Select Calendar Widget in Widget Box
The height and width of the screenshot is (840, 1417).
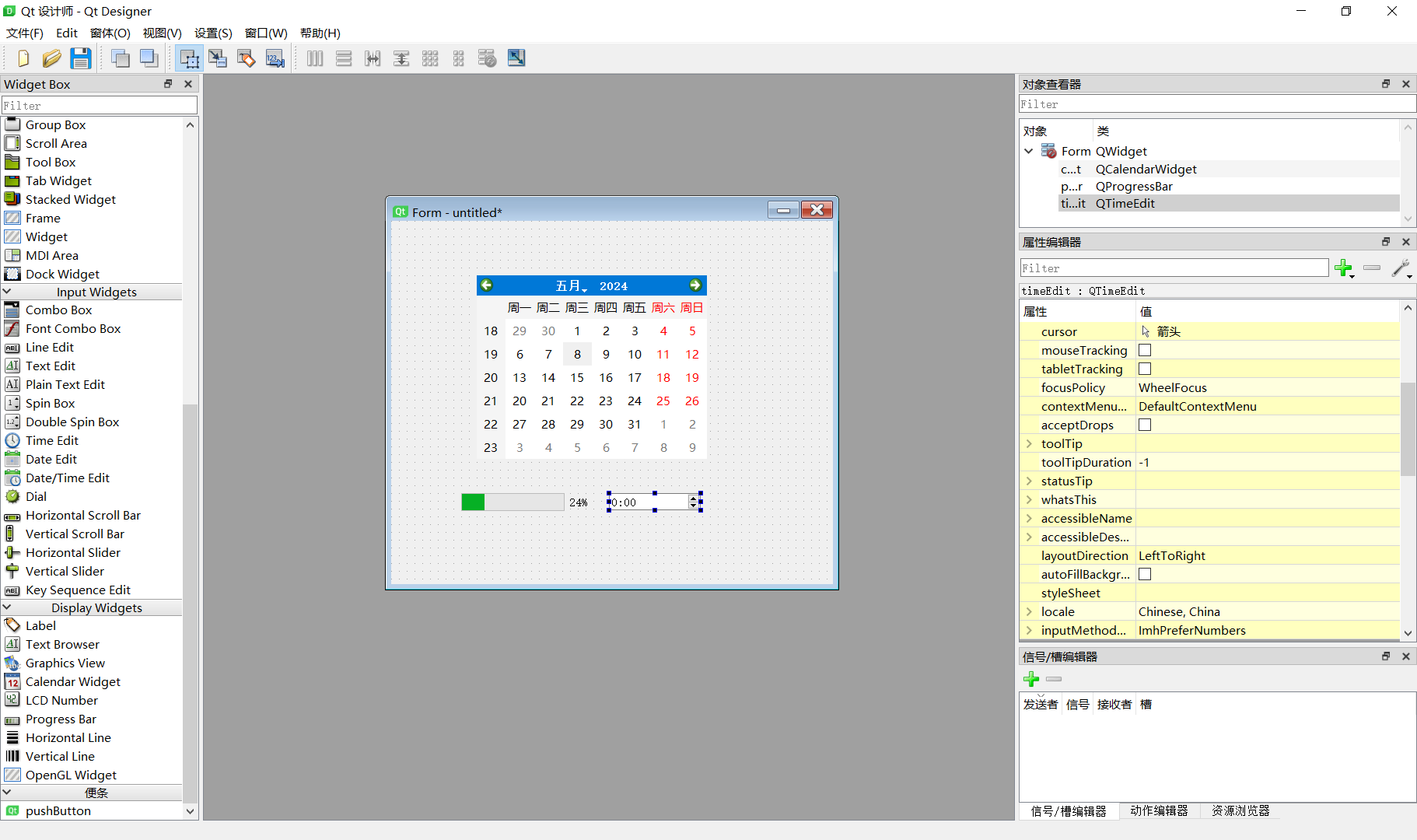tap(73, 681)
